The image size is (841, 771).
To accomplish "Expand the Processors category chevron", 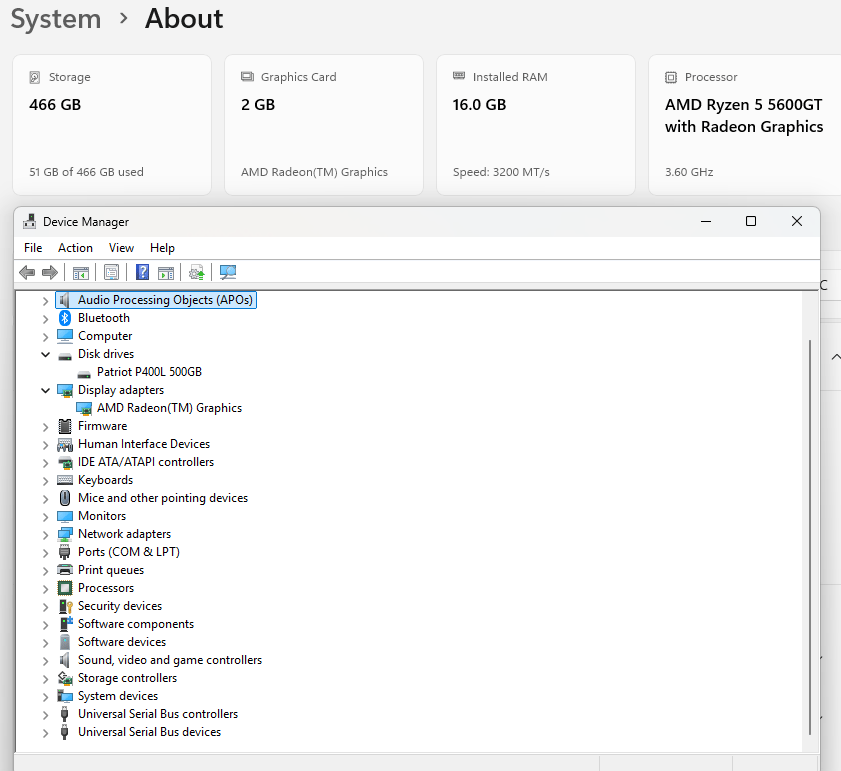I will click(46, 589).
